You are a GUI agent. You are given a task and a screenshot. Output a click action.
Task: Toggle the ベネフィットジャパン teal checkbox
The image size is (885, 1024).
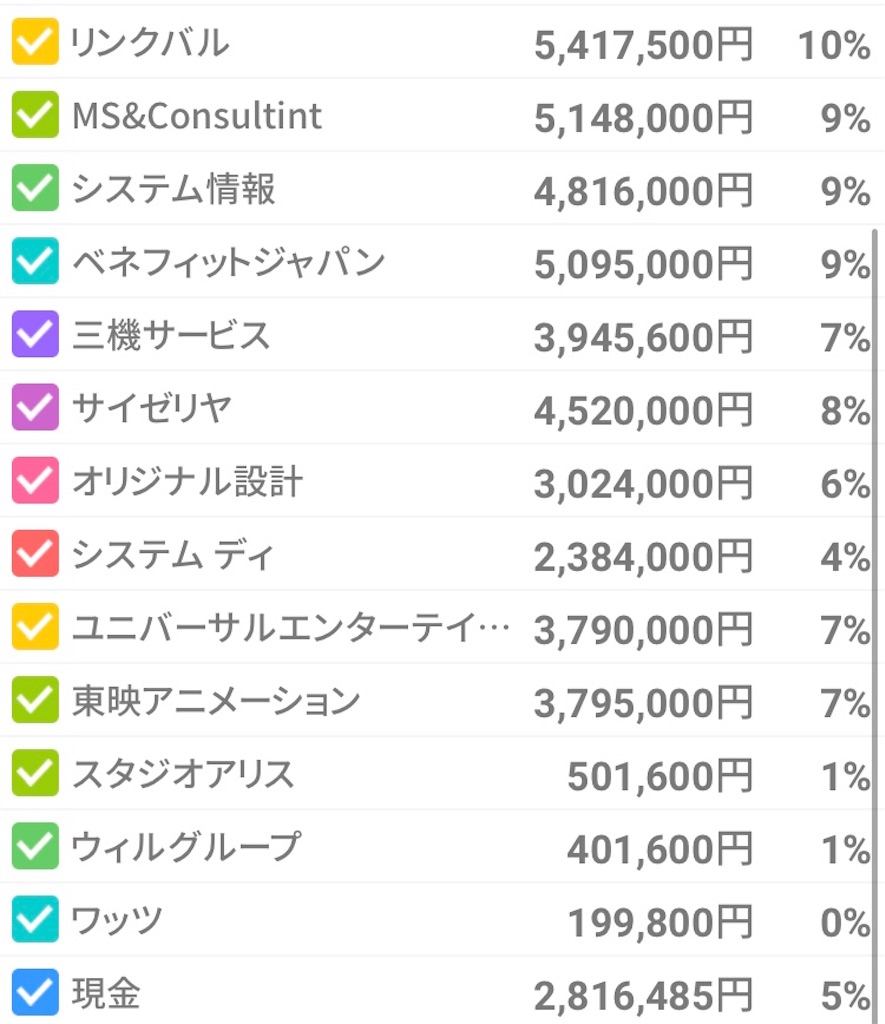click(35, 261)
